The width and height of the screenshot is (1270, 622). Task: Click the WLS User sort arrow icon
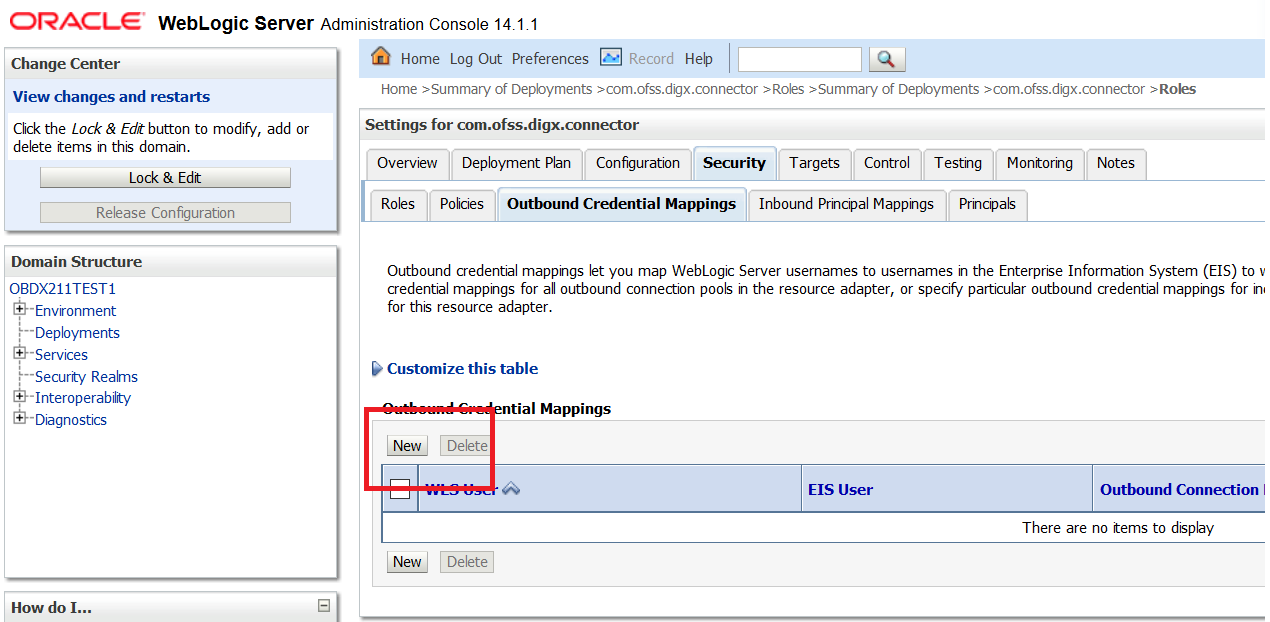pos(511,489)
